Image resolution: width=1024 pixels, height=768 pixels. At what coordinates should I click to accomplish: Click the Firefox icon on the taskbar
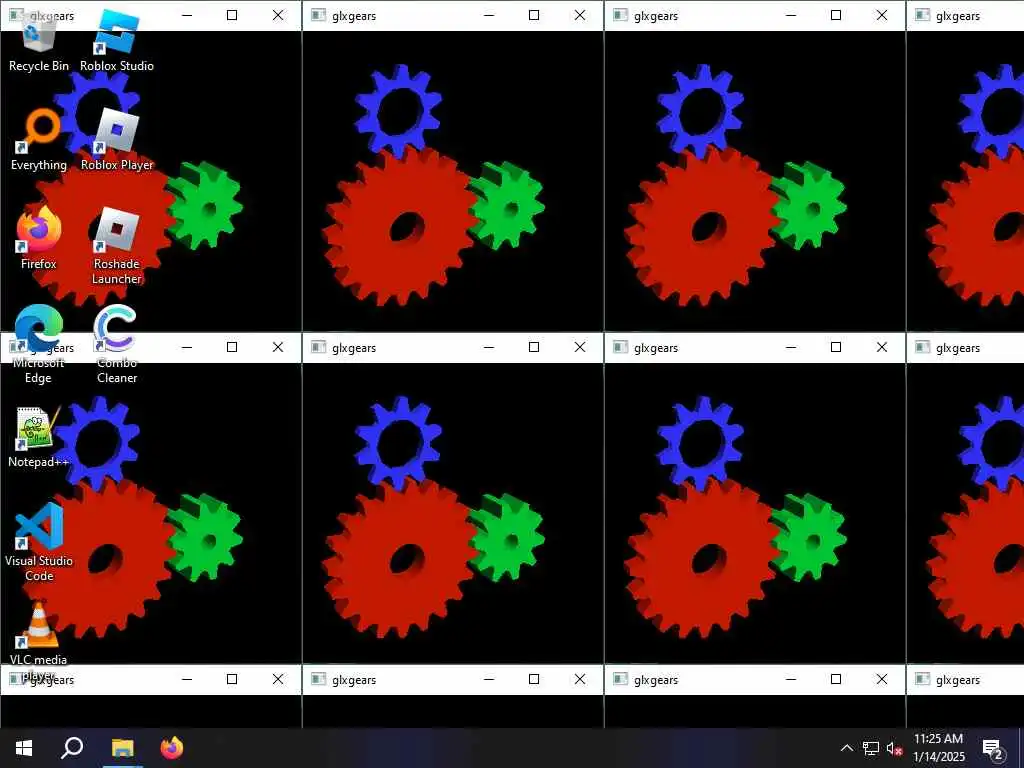pyautogui.click(x=172, y=748)
